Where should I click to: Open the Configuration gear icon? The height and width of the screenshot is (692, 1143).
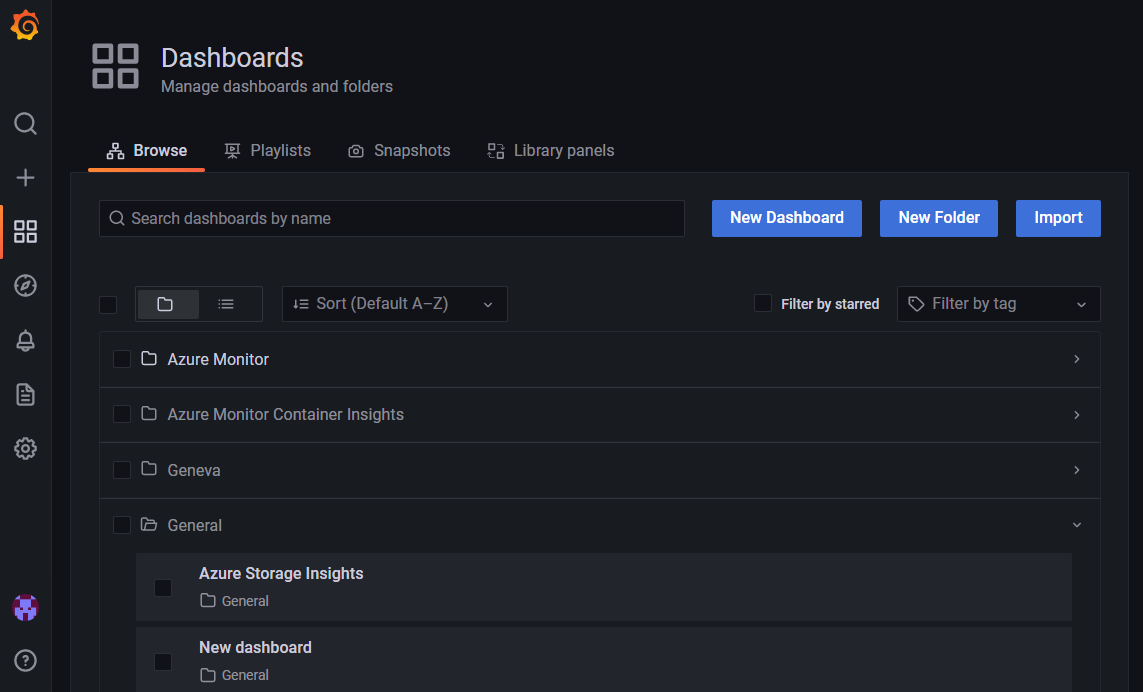pyautogui.click(x=26, y=448)
